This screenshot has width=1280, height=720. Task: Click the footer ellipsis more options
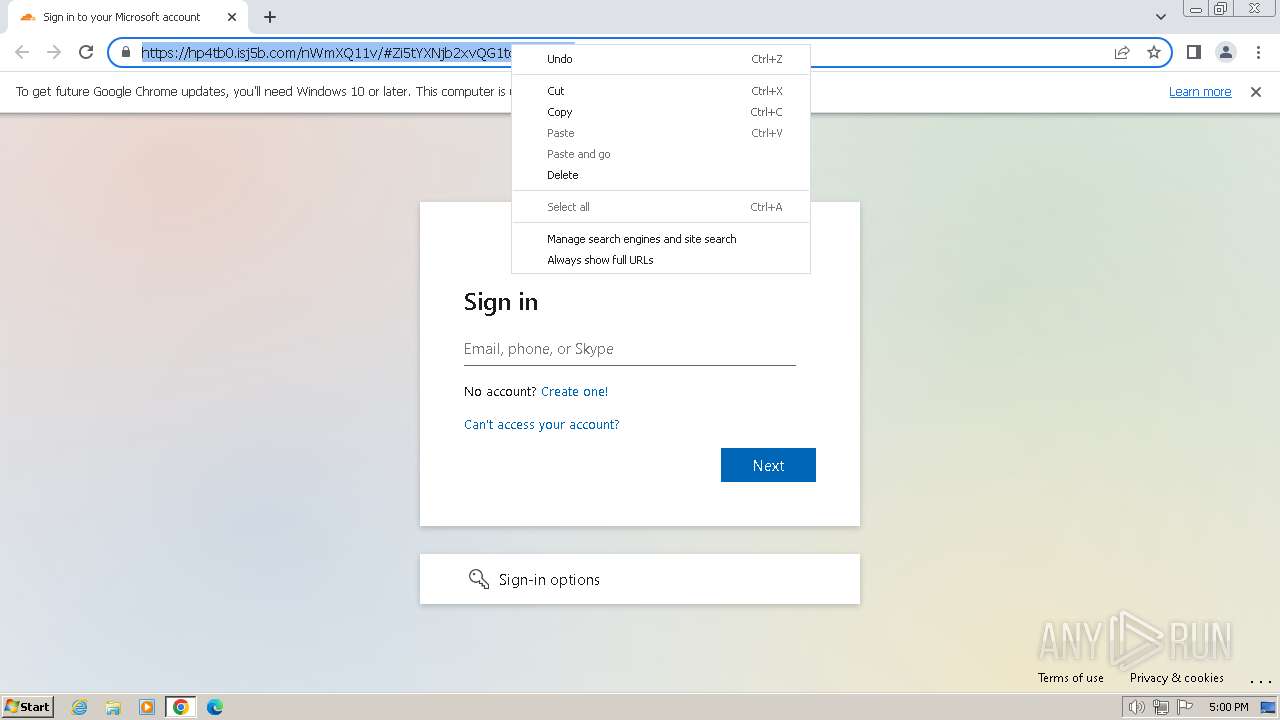tap(1260, 680)
